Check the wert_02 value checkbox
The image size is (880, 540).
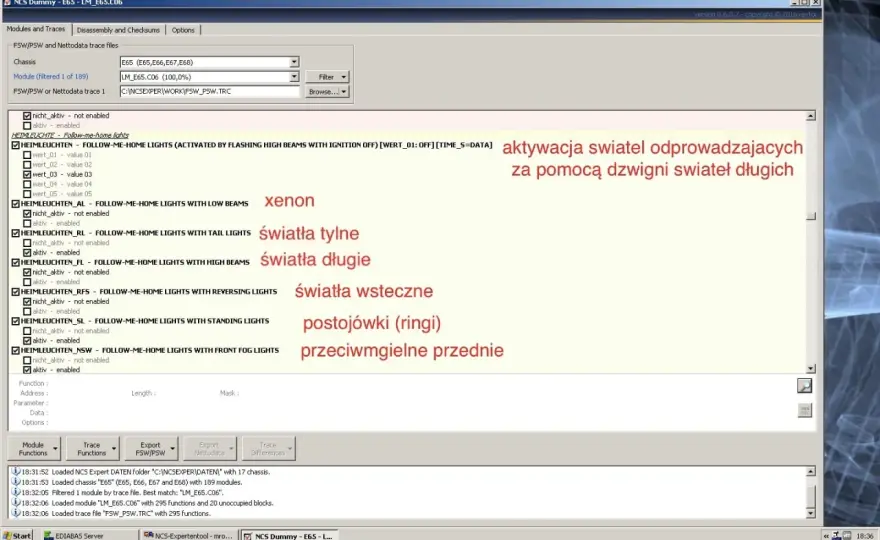point(27,164)
